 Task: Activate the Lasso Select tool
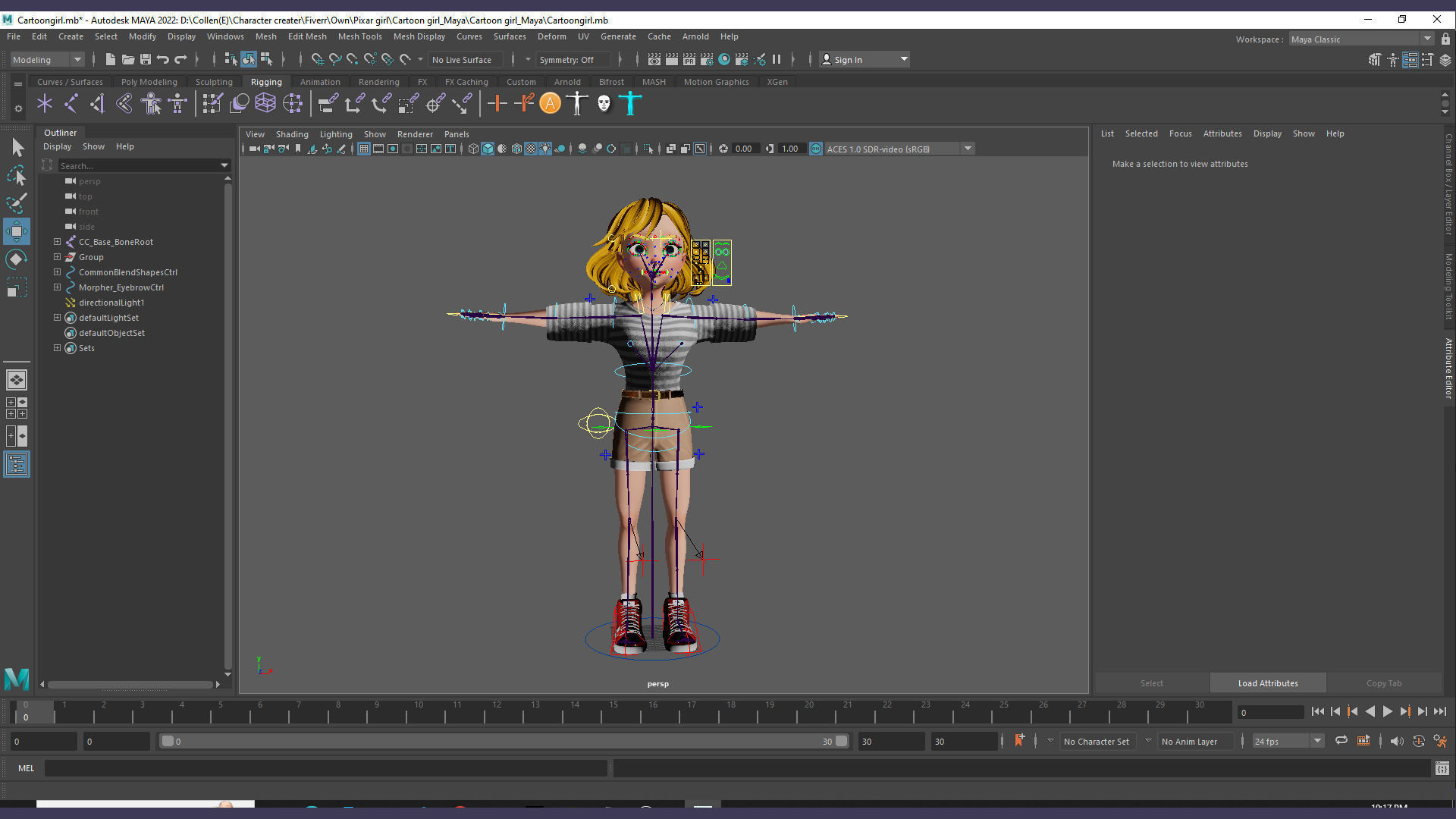pyautogui.click(x=17, y=175)
